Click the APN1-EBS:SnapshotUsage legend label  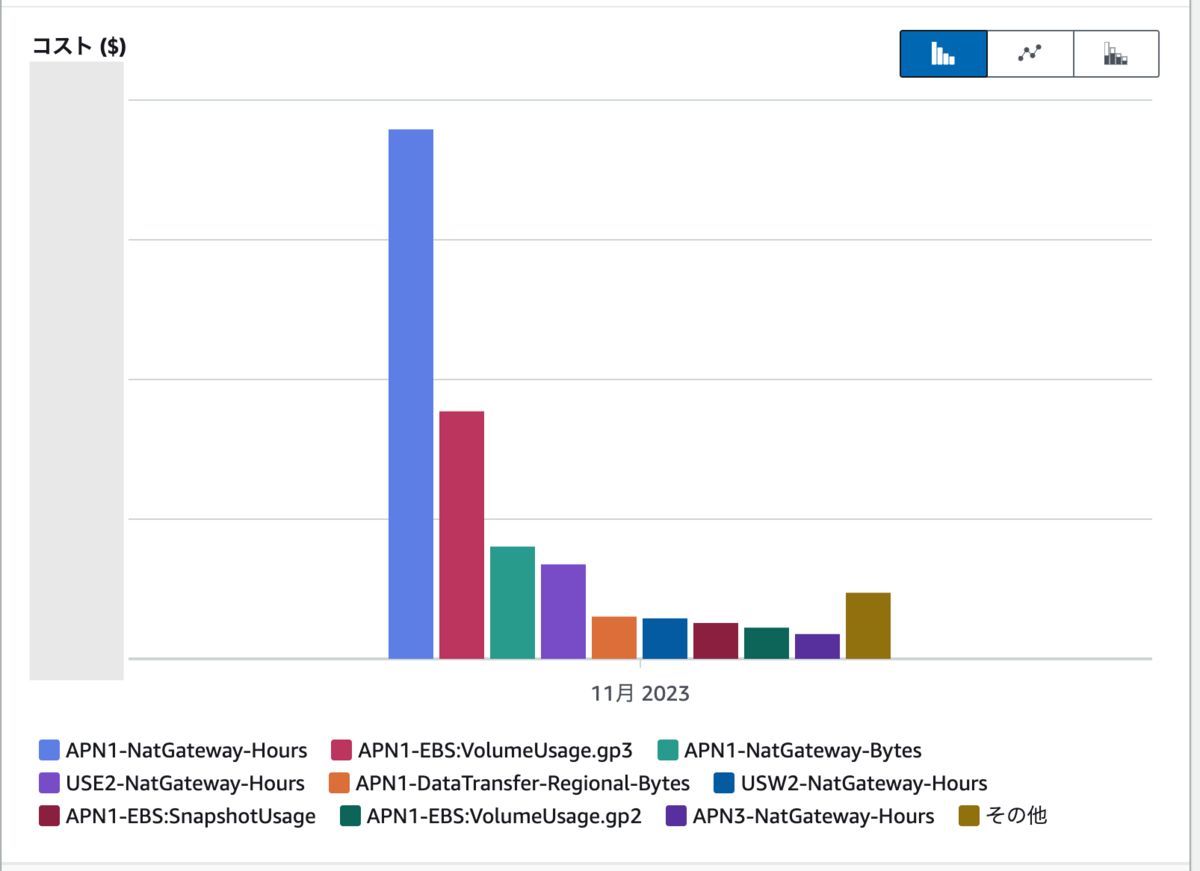pos(191,816)
